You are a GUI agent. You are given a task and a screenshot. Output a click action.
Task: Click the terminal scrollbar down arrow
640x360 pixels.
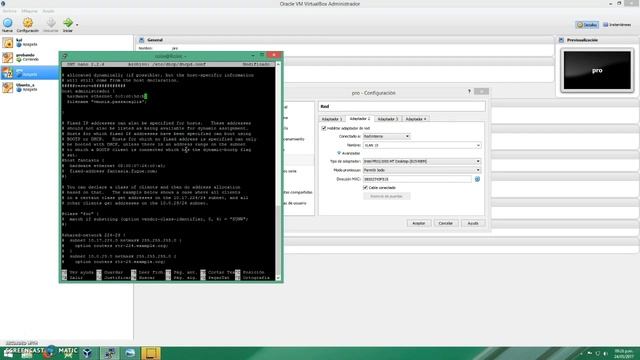point(278,278)
